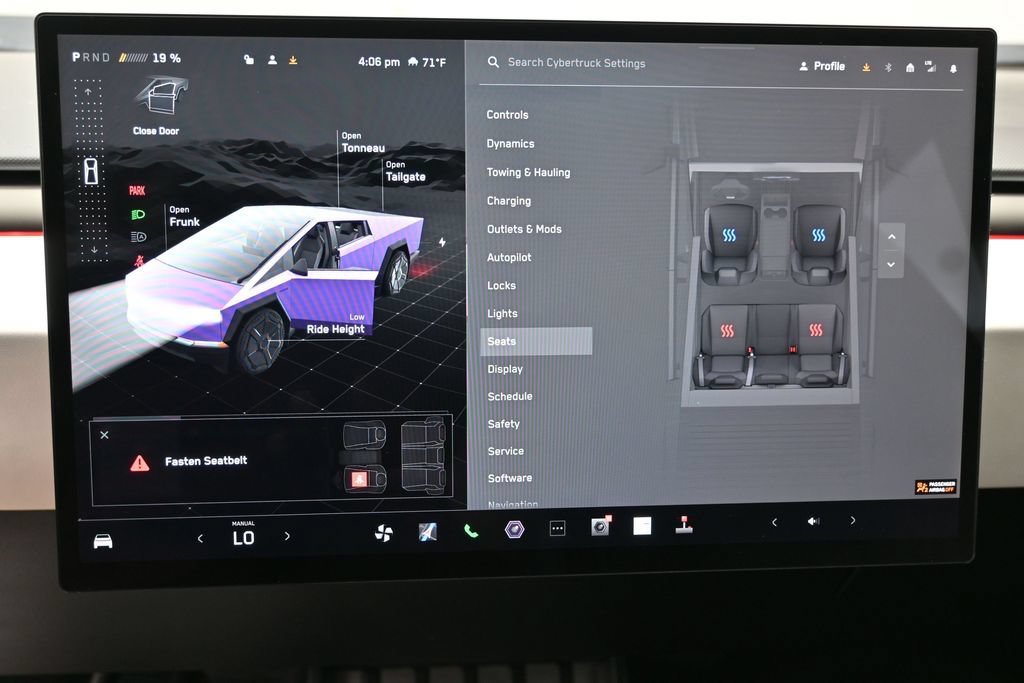Open notifications bell icon
The image size is (1024, 683).
click(x=953, y=68)
